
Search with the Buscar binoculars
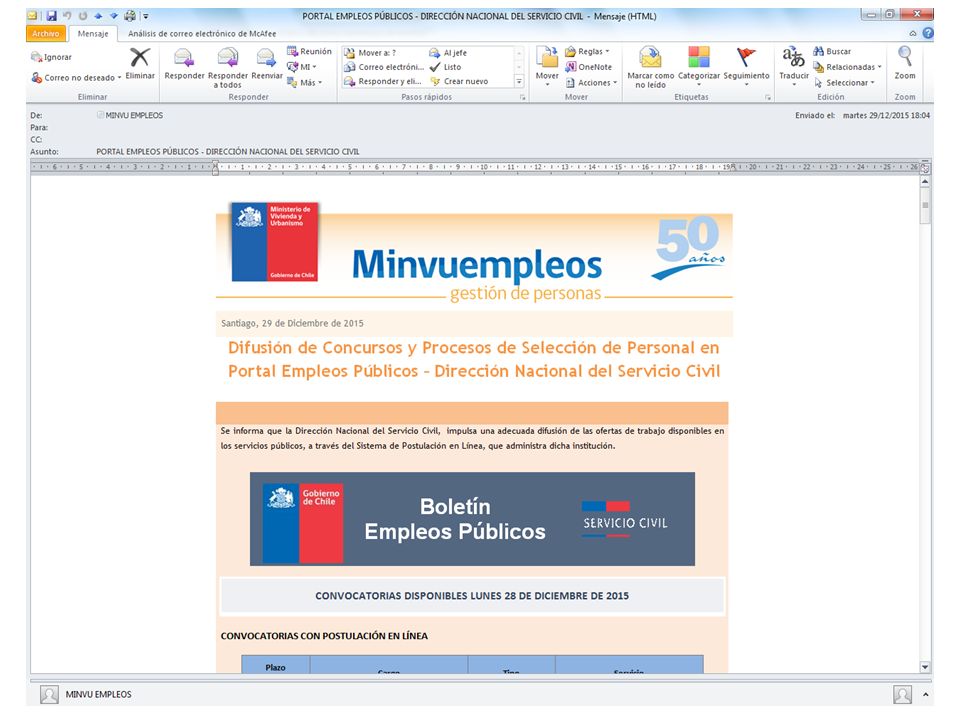pos(832,51)
